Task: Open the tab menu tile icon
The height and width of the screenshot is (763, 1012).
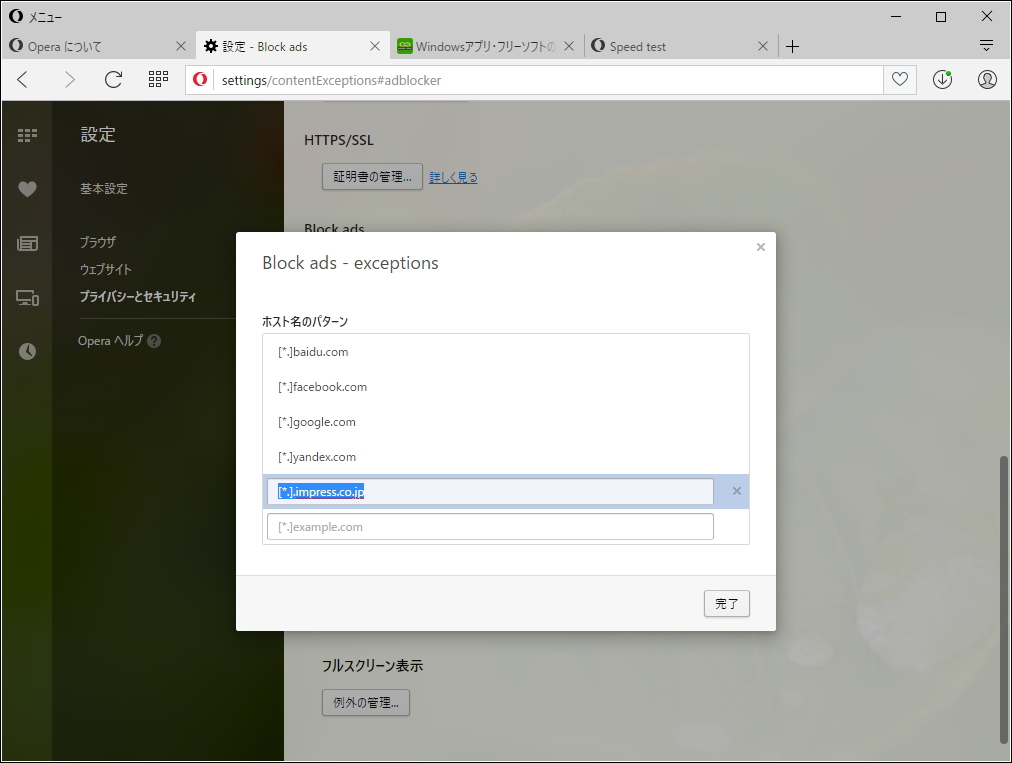Action: click(x=157, y=79)
